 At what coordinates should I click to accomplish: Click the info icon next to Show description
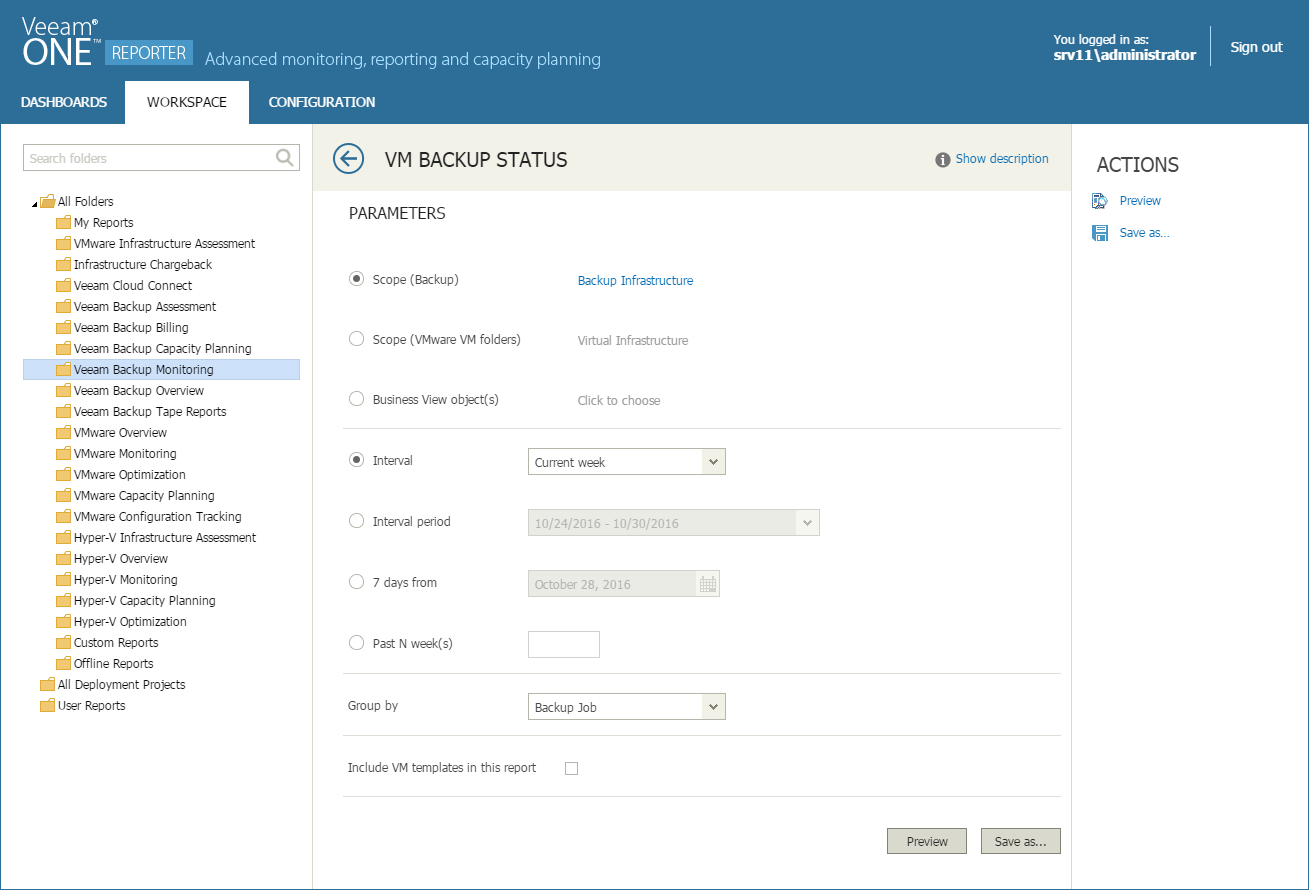tap(942, 159)
